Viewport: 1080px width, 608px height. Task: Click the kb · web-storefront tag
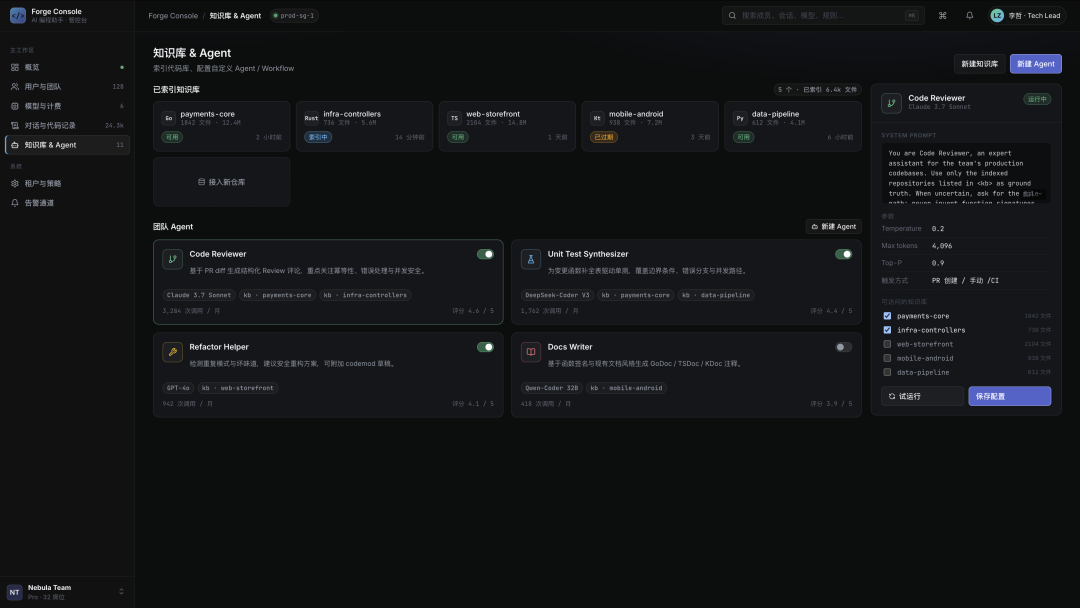238,388
